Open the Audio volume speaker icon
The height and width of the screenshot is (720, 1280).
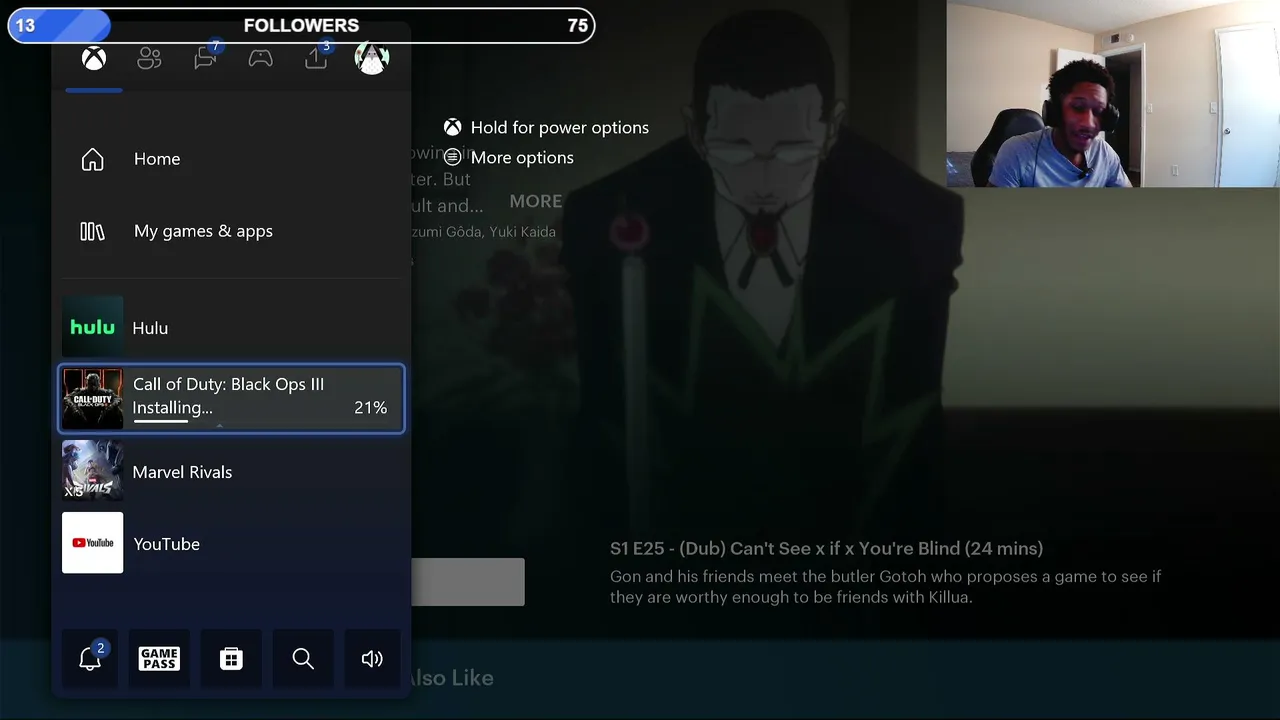(x=372, y=658)
